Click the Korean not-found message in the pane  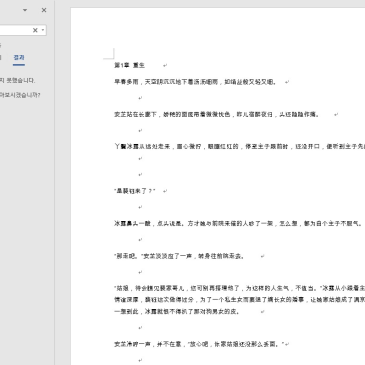click(x=17, y=80)
